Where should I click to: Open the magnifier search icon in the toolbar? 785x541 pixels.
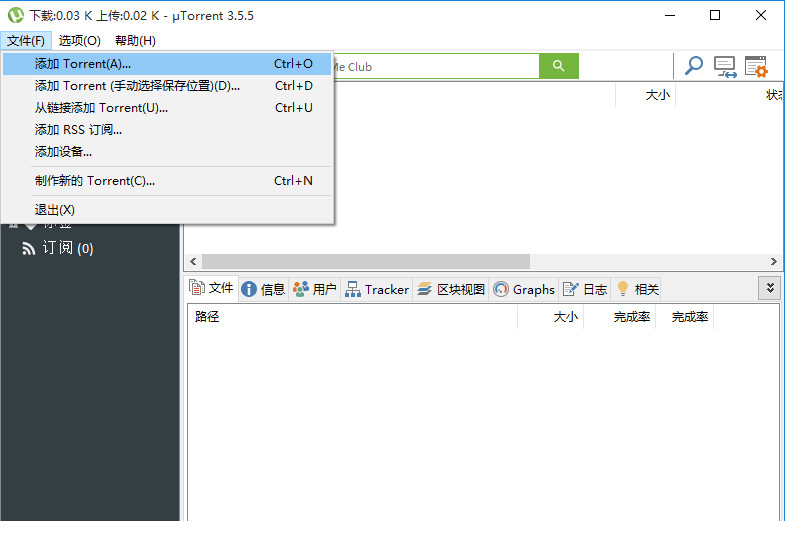[x=693, y=66]
